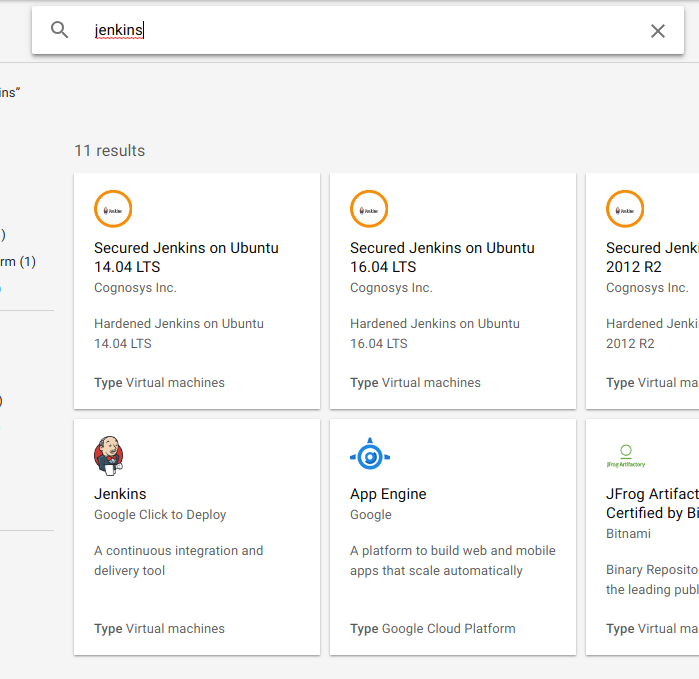Click the 2012 R2 card's Cognosys logo
The image size is (699, 679).
click(x=625, y=209)
